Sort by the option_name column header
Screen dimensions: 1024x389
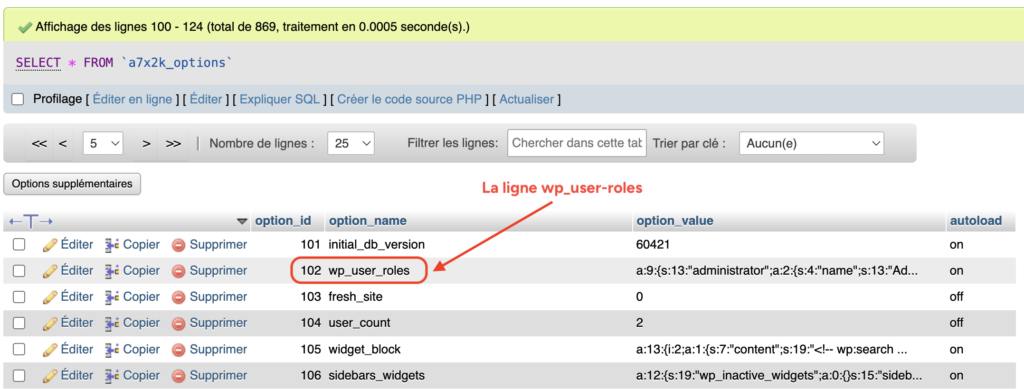coord(368,221)
